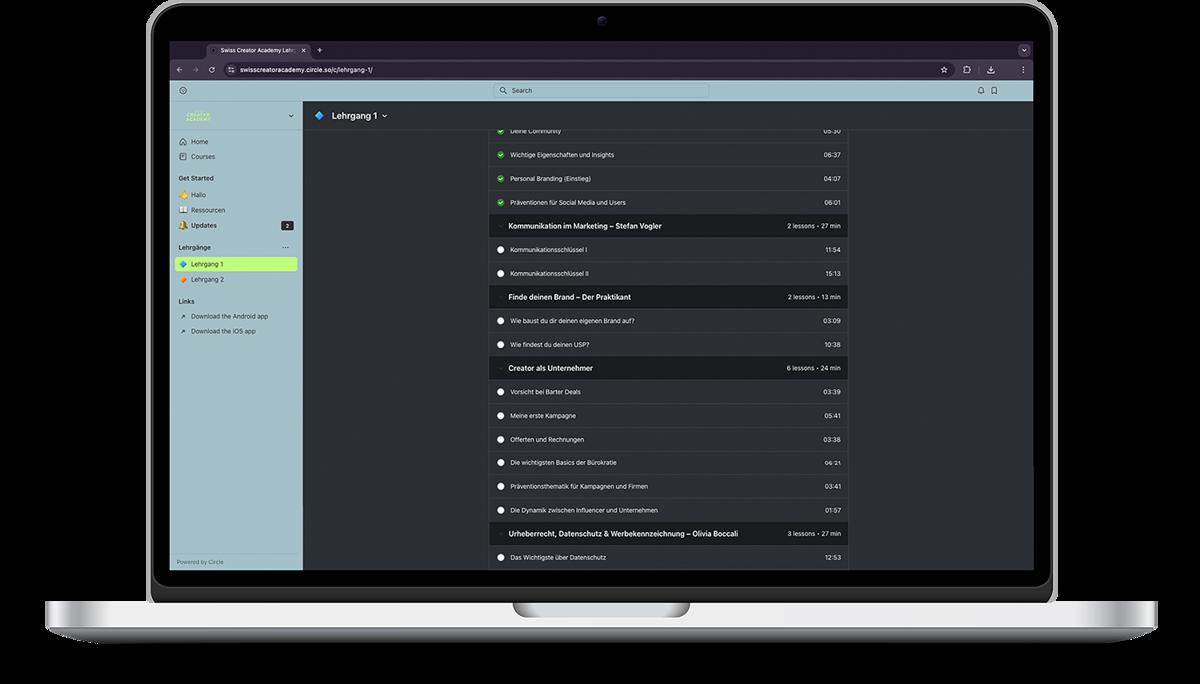The width and height of the screenshot is (1200, 684).
Task: Open the Offerten und Rechnungen lesson
Action: pyautogui.click(x=547, y=440)
